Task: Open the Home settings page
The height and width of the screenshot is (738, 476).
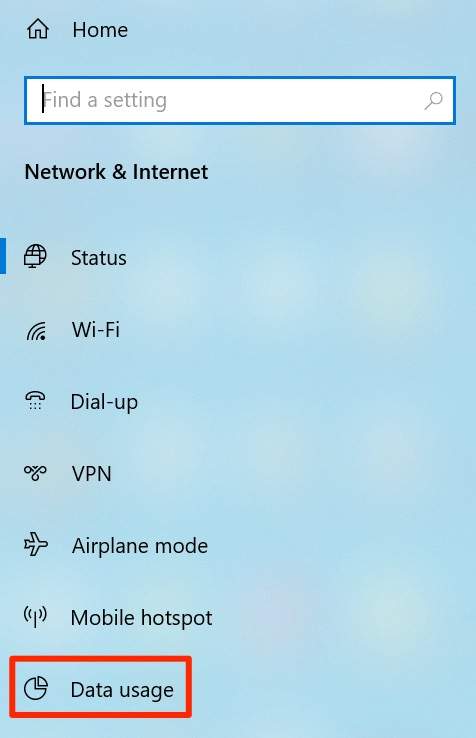Action: pos(100,30)
